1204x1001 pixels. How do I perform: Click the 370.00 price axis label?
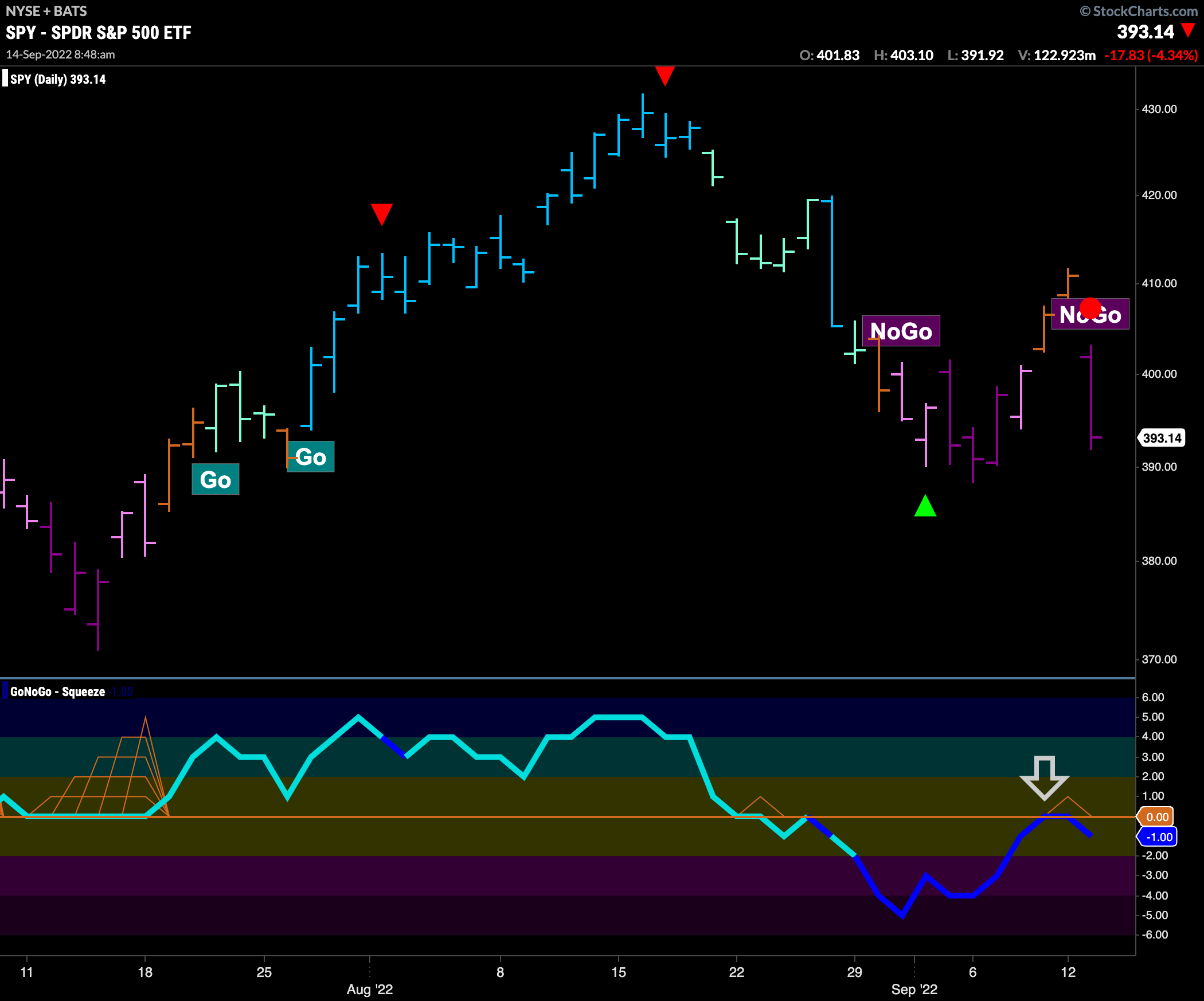[x=1159, y=659]
